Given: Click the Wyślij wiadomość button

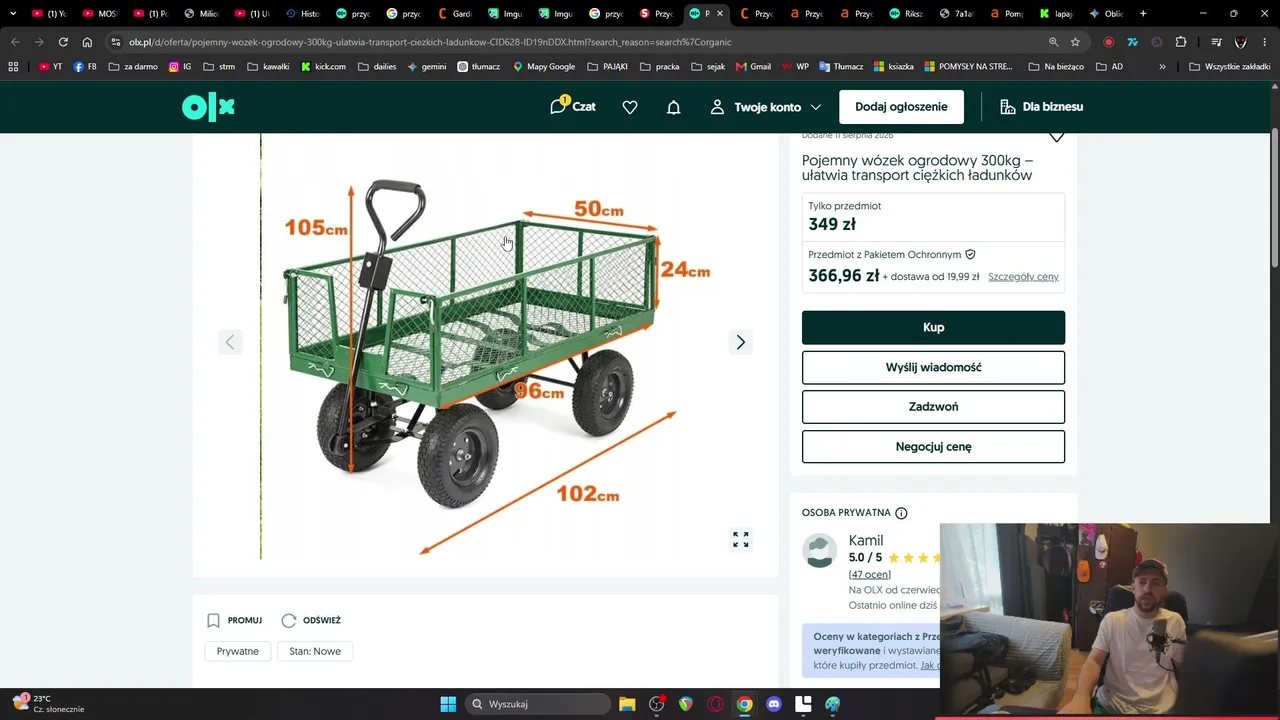Looking at the screenshot, I should click(933, 367).
